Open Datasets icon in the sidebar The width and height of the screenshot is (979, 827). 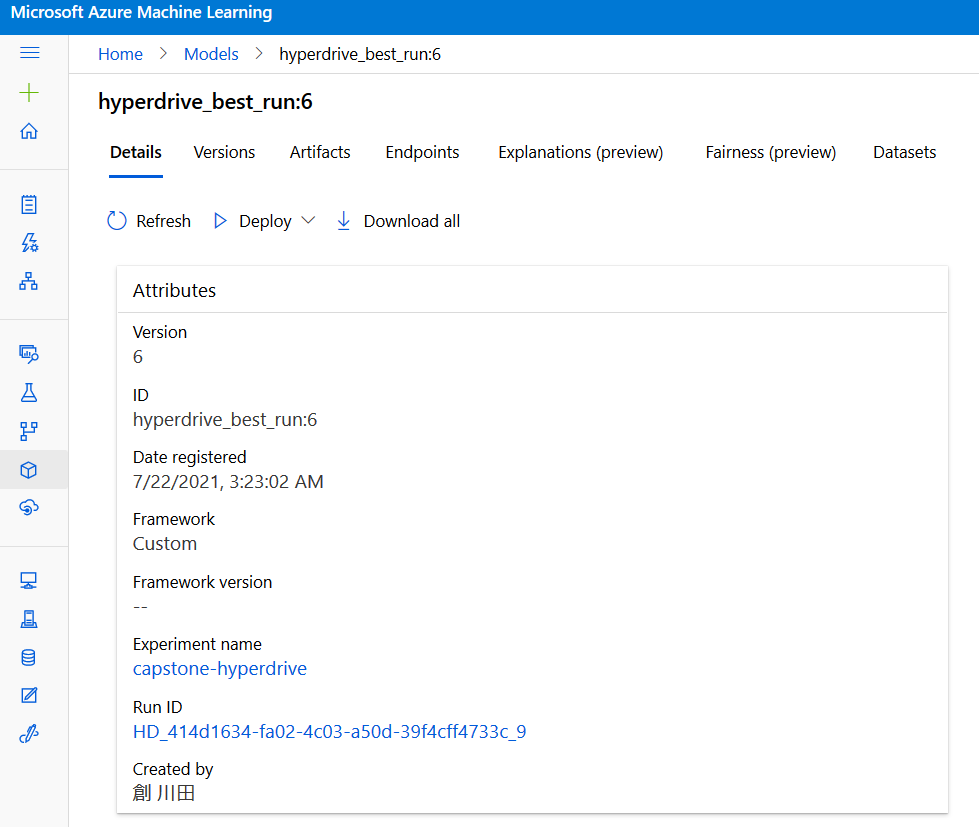29,354
